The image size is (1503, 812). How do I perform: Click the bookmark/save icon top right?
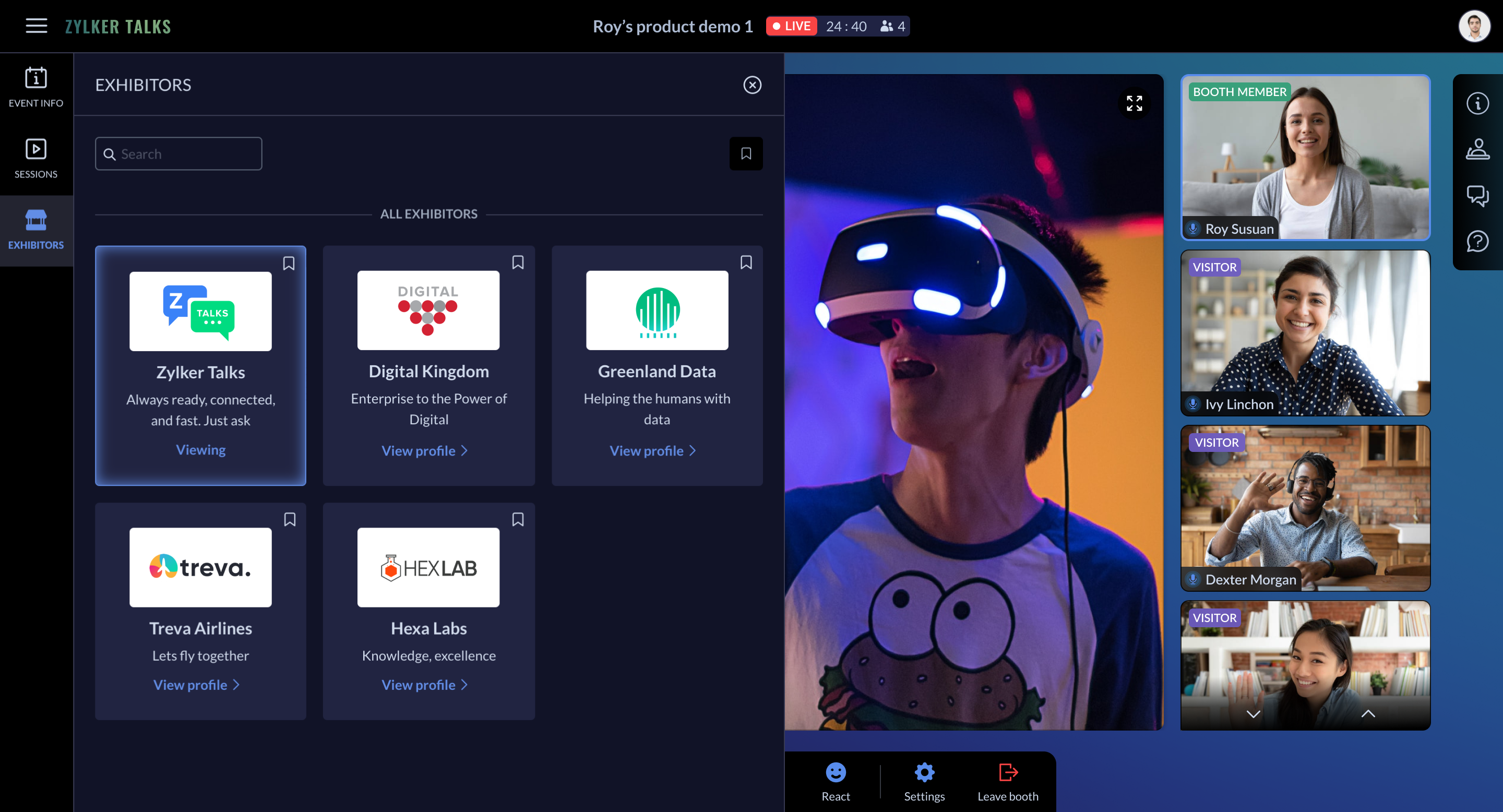coord(746,154)
